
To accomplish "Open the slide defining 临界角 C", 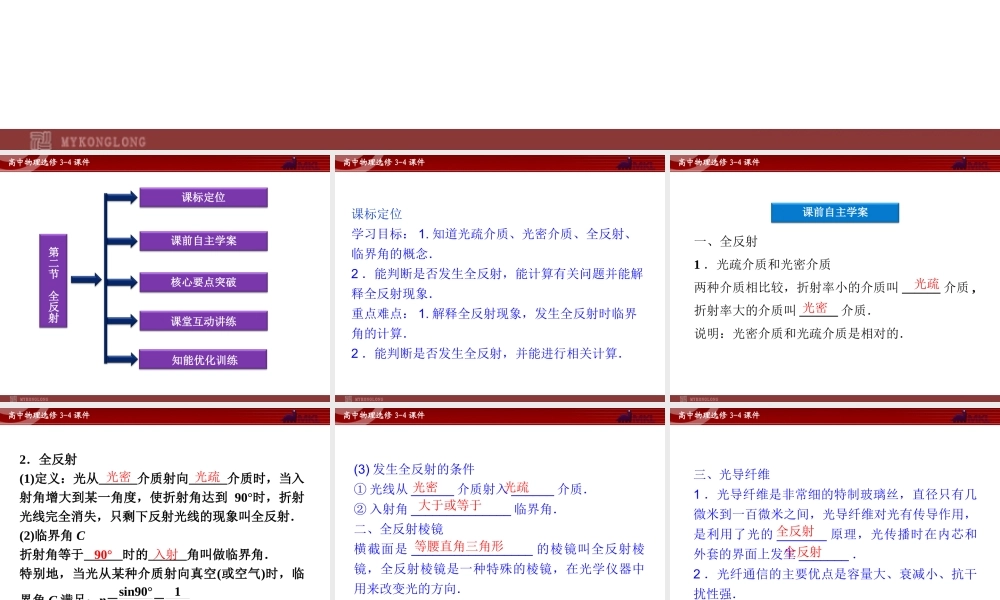I will pos(164,520).
